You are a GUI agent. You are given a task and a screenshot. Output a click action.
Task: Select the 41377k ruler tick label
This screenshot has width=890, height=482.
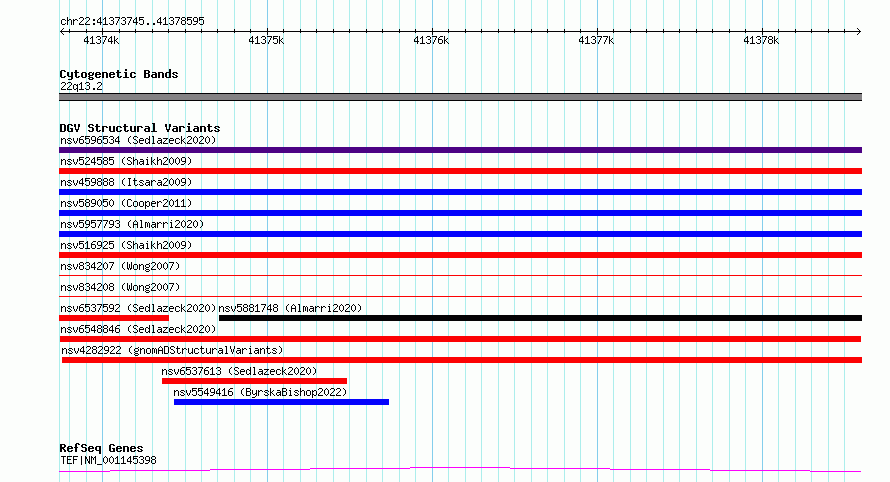tap(596, 40)
